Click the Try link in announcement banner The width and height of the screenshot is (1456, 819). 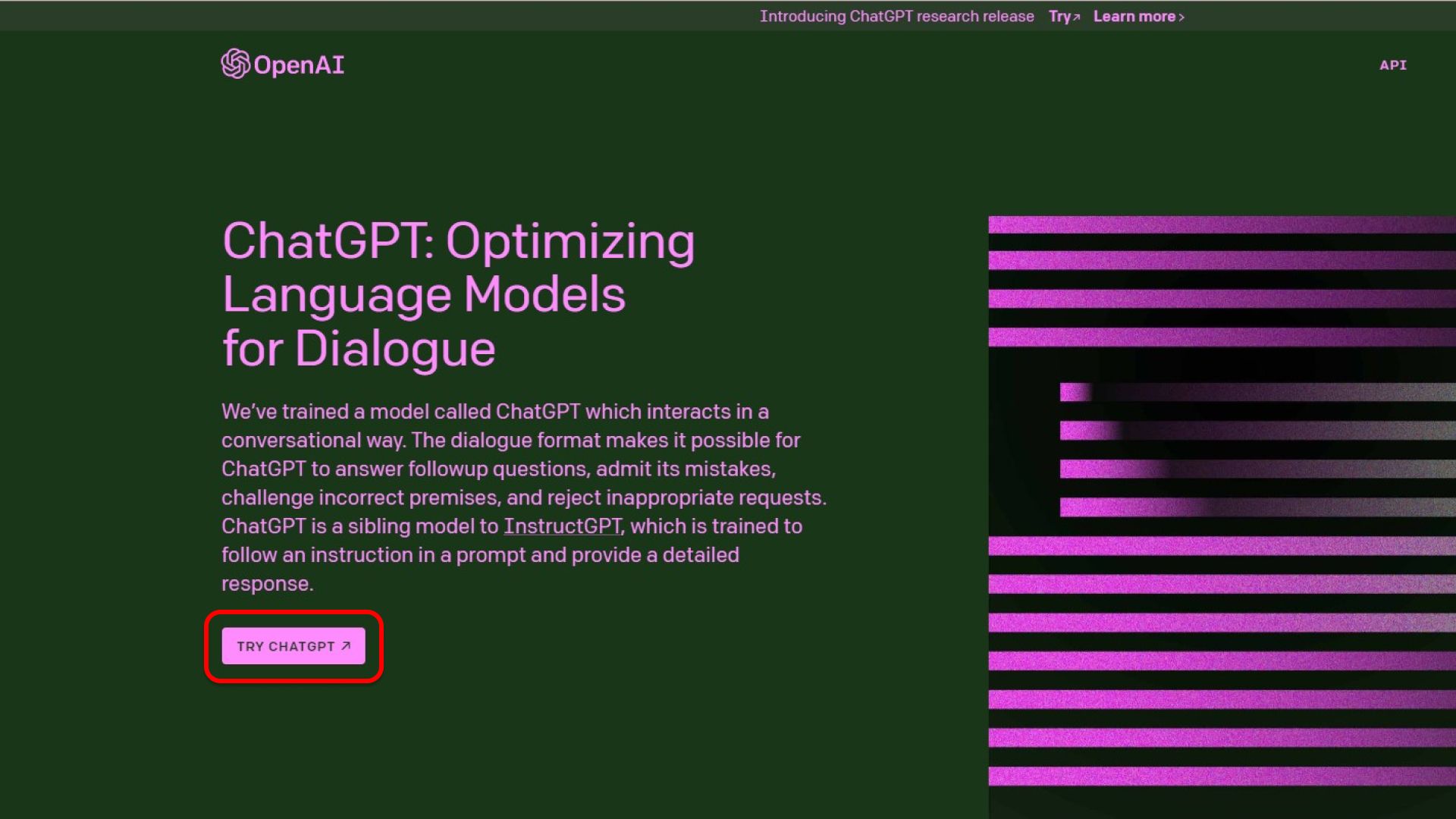(1064, 17)
